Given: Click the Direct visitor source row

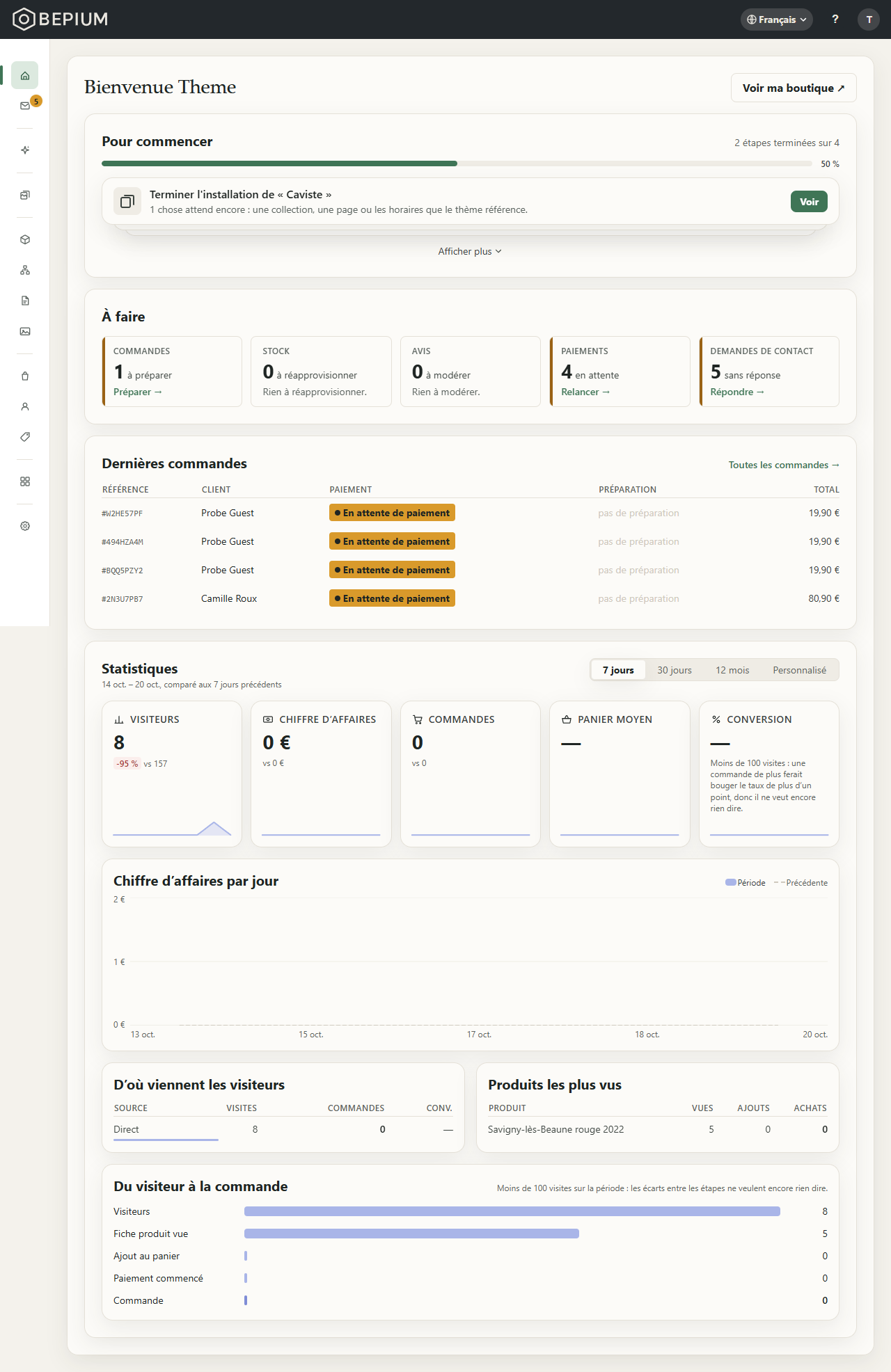Looking at the screenshot, I should coord(283,1129).
